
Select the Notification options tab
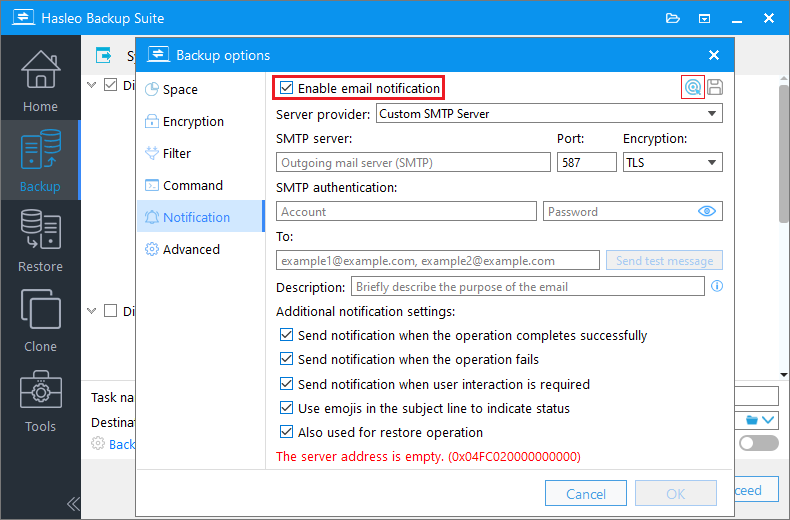(200, 217)
